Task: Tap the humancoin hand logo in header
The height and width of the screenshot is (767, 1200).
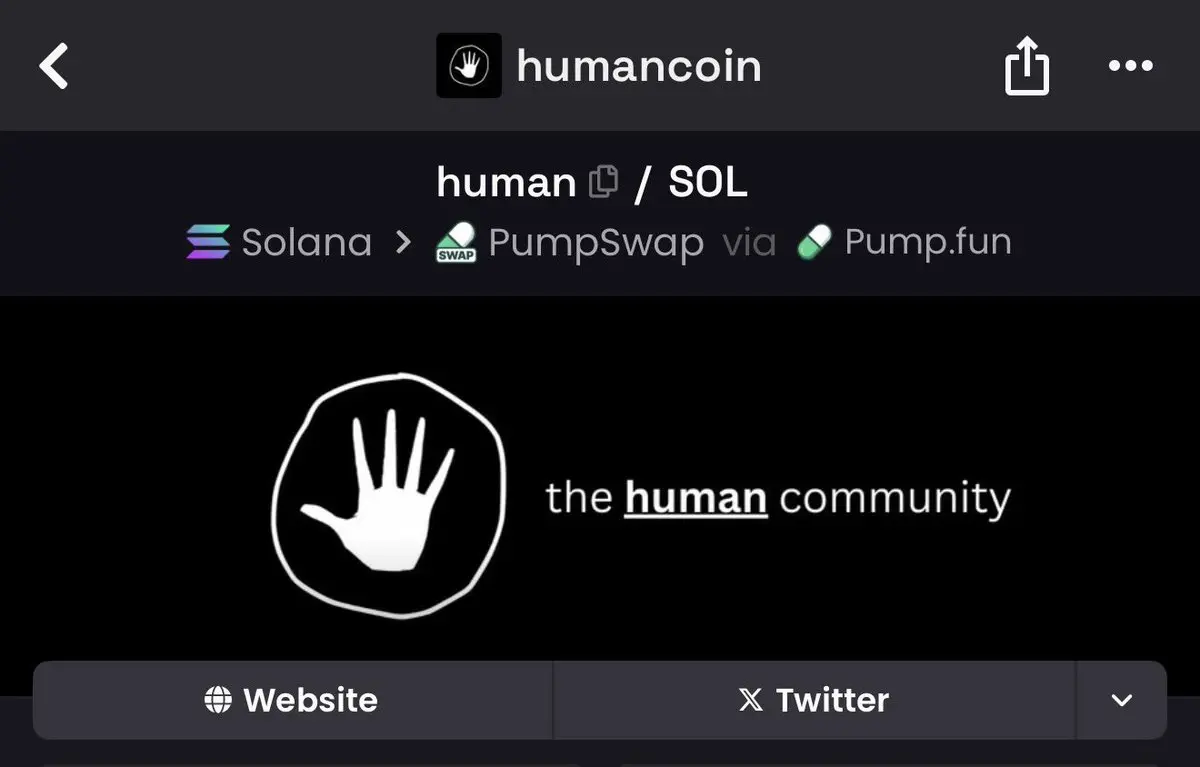Action: [x=469, y=66]
